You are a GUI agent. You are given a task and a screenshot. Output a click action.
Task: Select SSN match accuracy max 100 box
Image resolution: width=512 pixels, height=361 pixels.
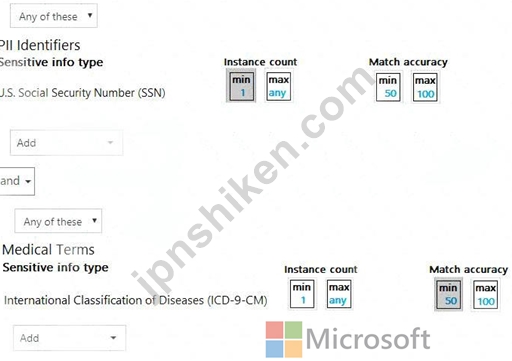pyautogui.click(x=425, y=87)
